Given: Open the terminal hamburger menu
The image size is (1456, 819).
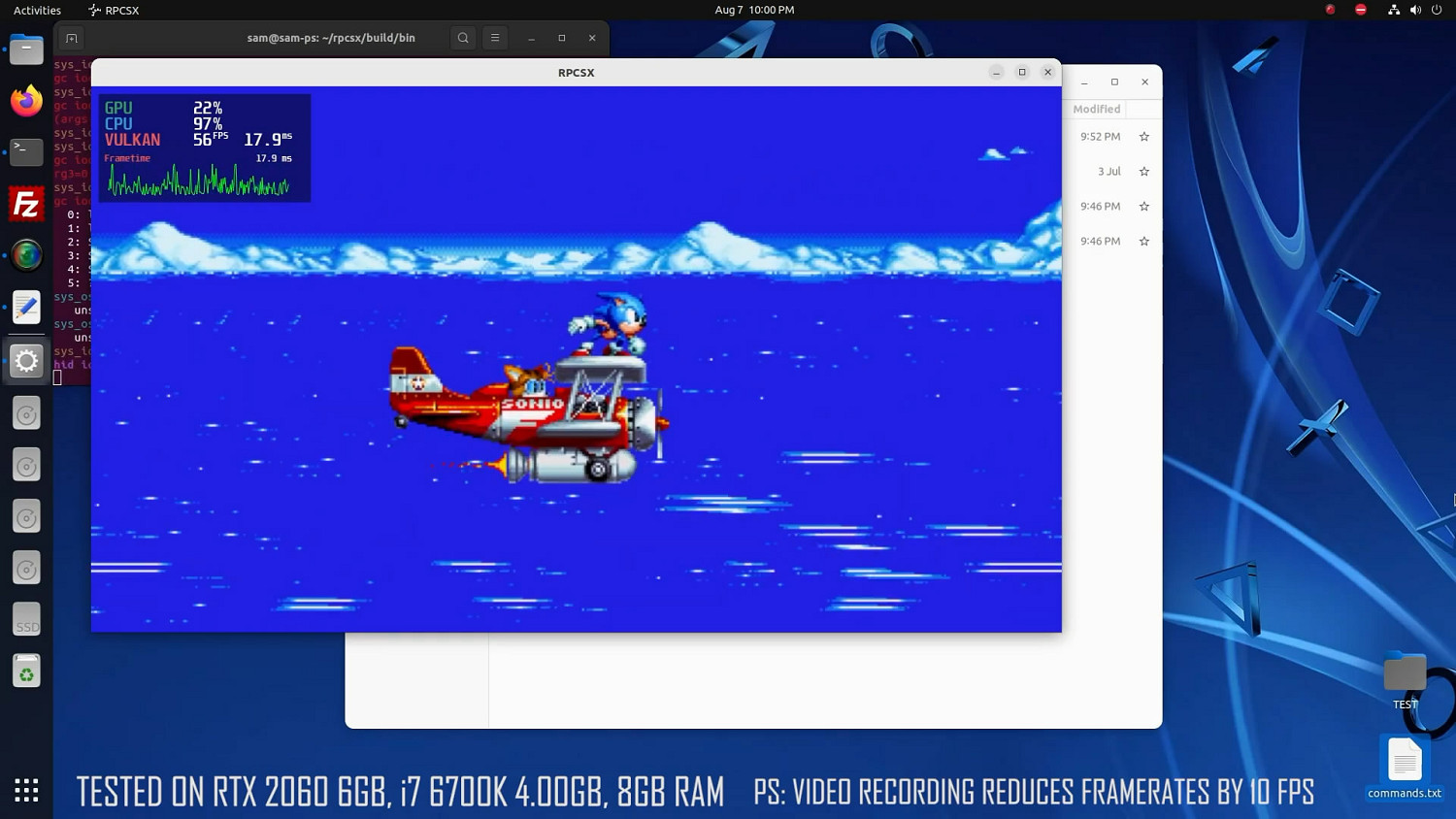Looking at the screenshot, I should point(495,38).
